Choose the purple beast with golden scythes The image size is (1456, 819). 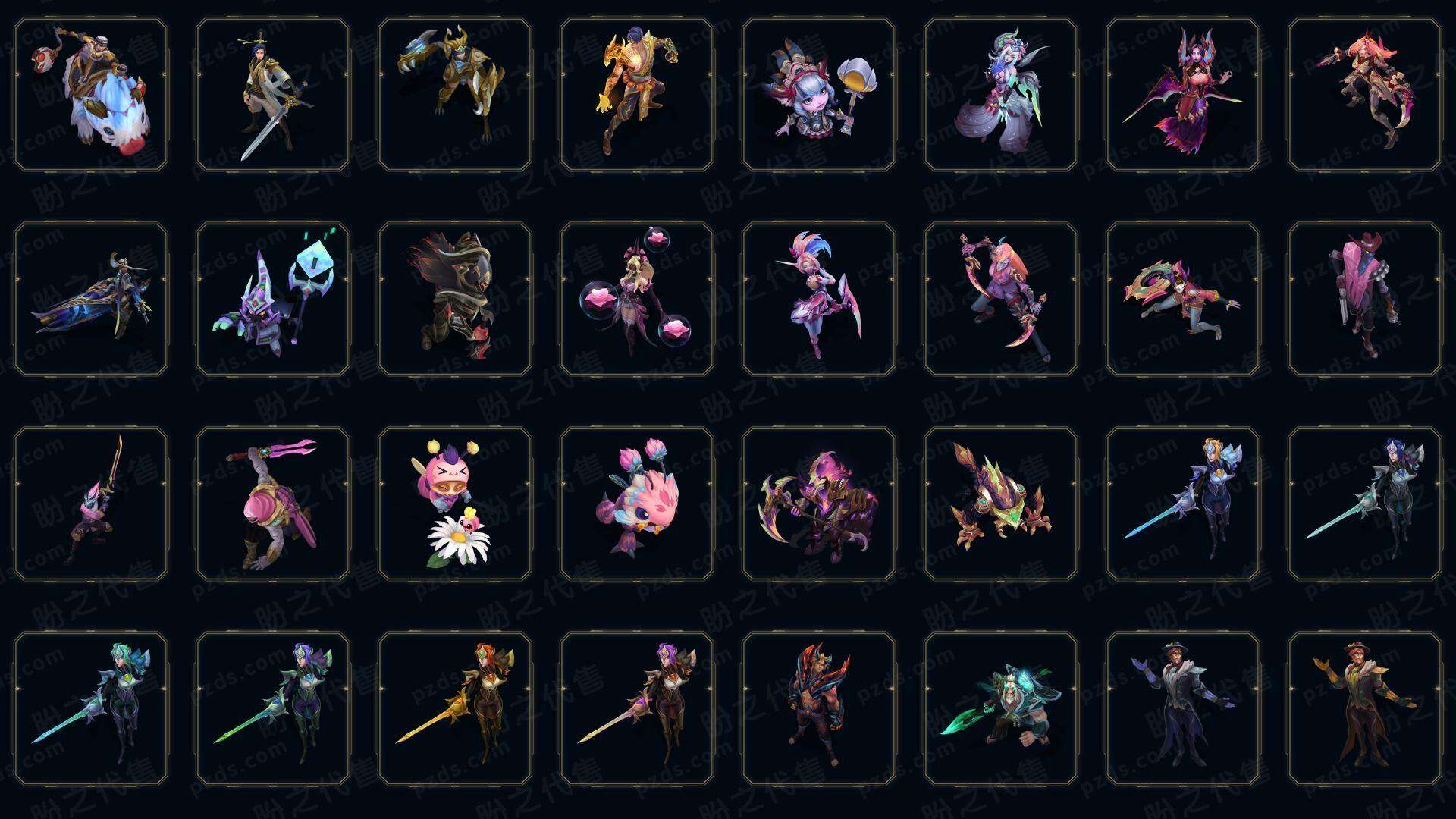coord(819,504)
